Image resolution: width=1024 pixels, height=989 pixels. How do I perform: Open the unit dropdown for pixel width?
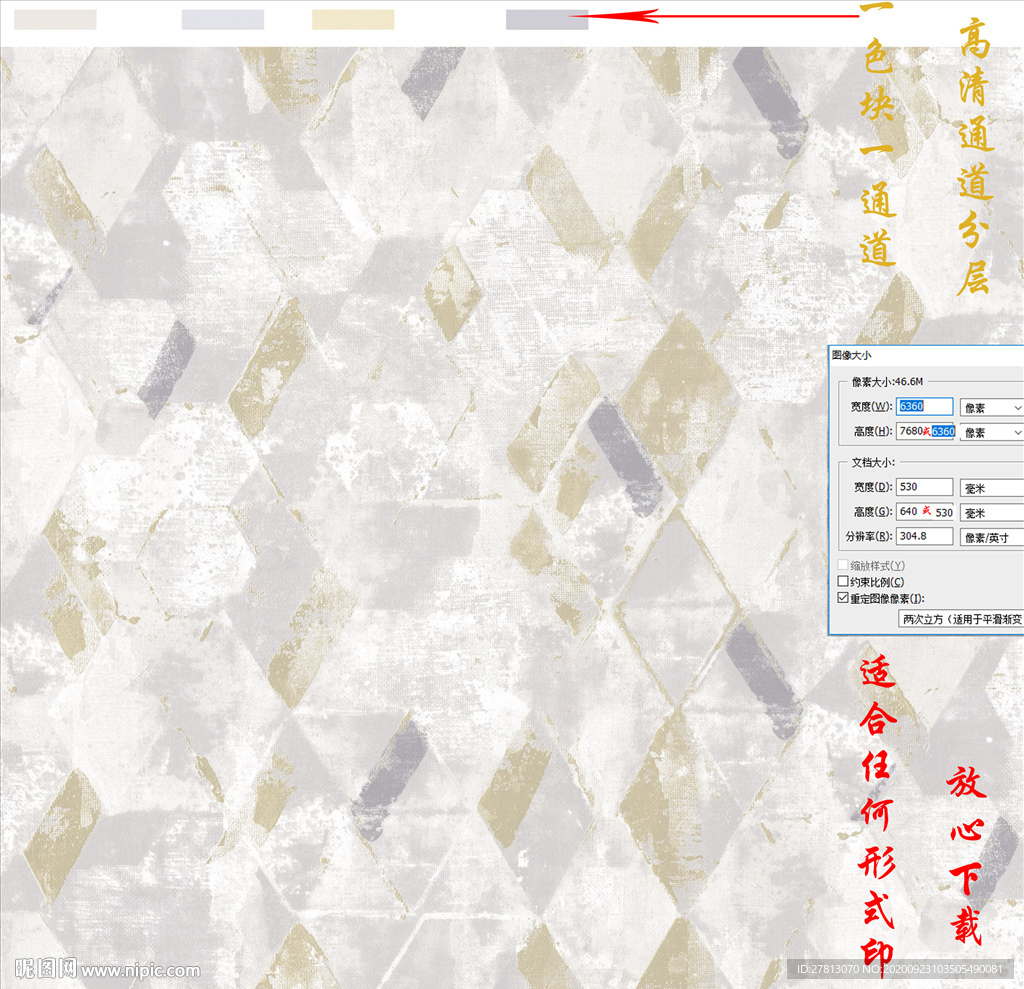pyautogui.click(x=991, y=408)
